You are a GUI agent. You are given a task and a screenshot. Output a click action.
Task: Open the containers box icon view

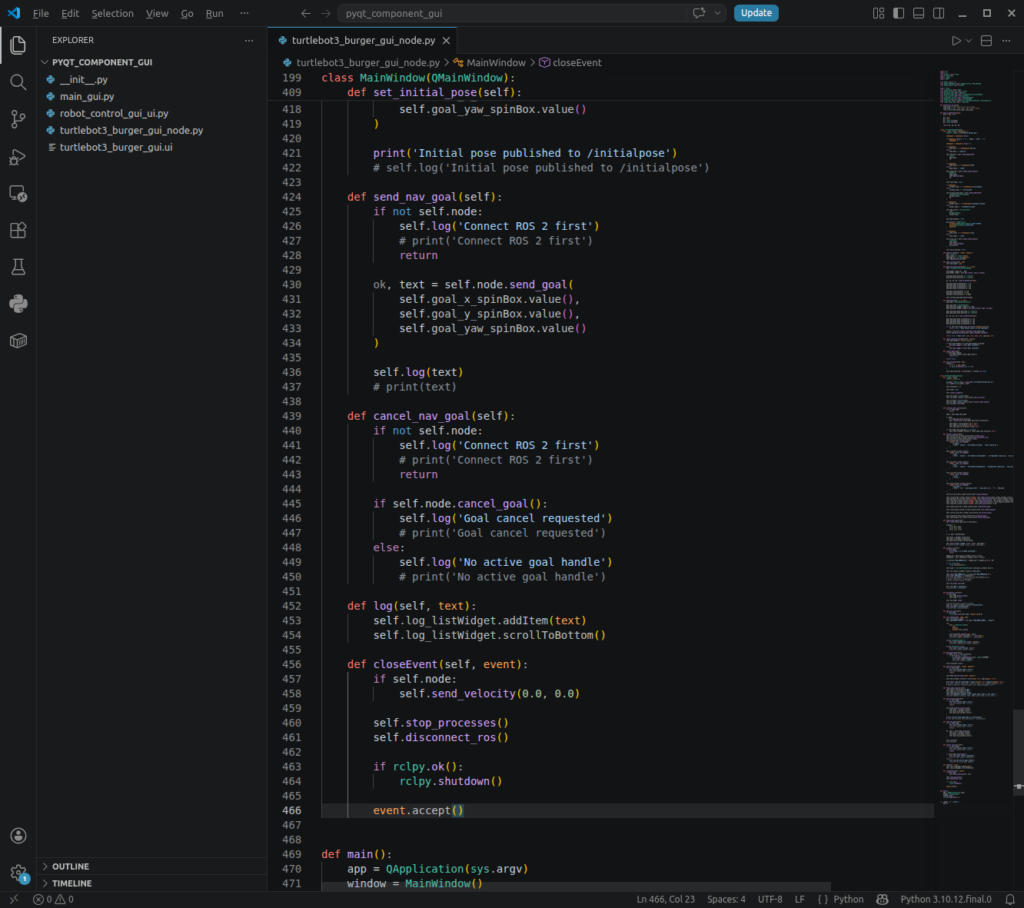click(x=18, y=341)
